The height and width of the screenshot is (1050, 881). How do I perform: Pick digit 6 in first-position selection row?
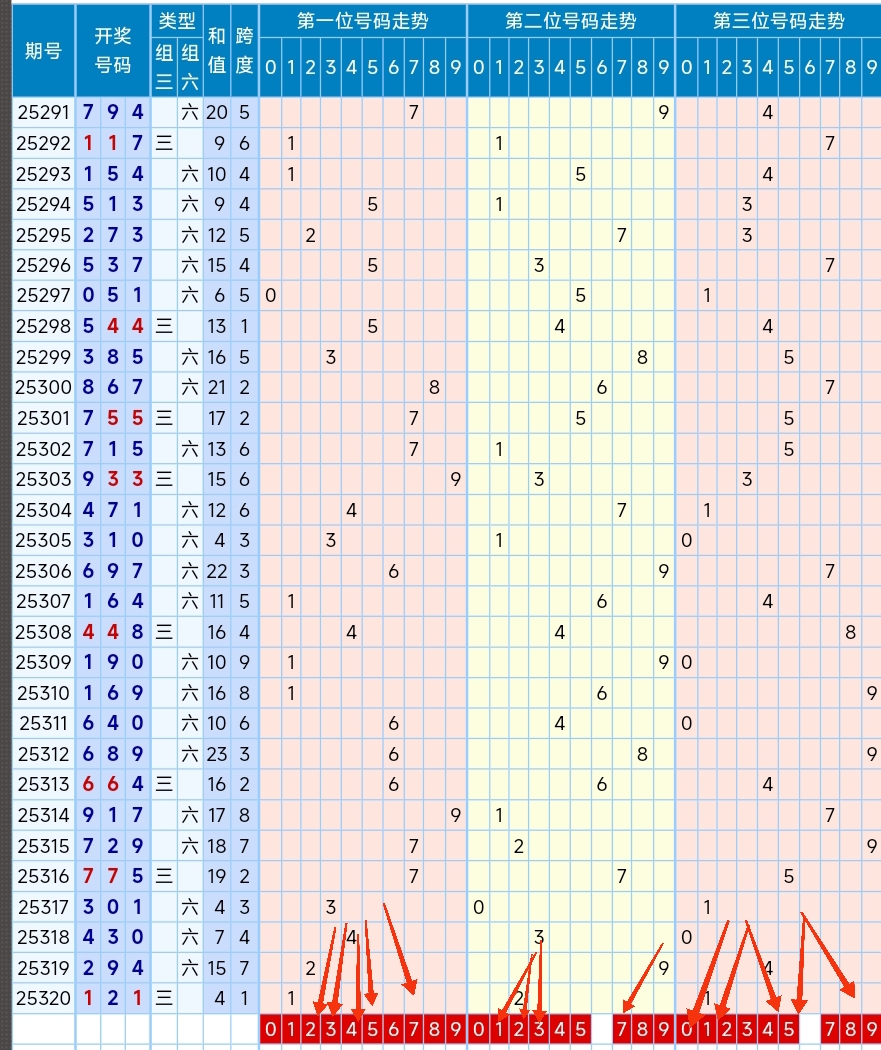coord(393,1029)
